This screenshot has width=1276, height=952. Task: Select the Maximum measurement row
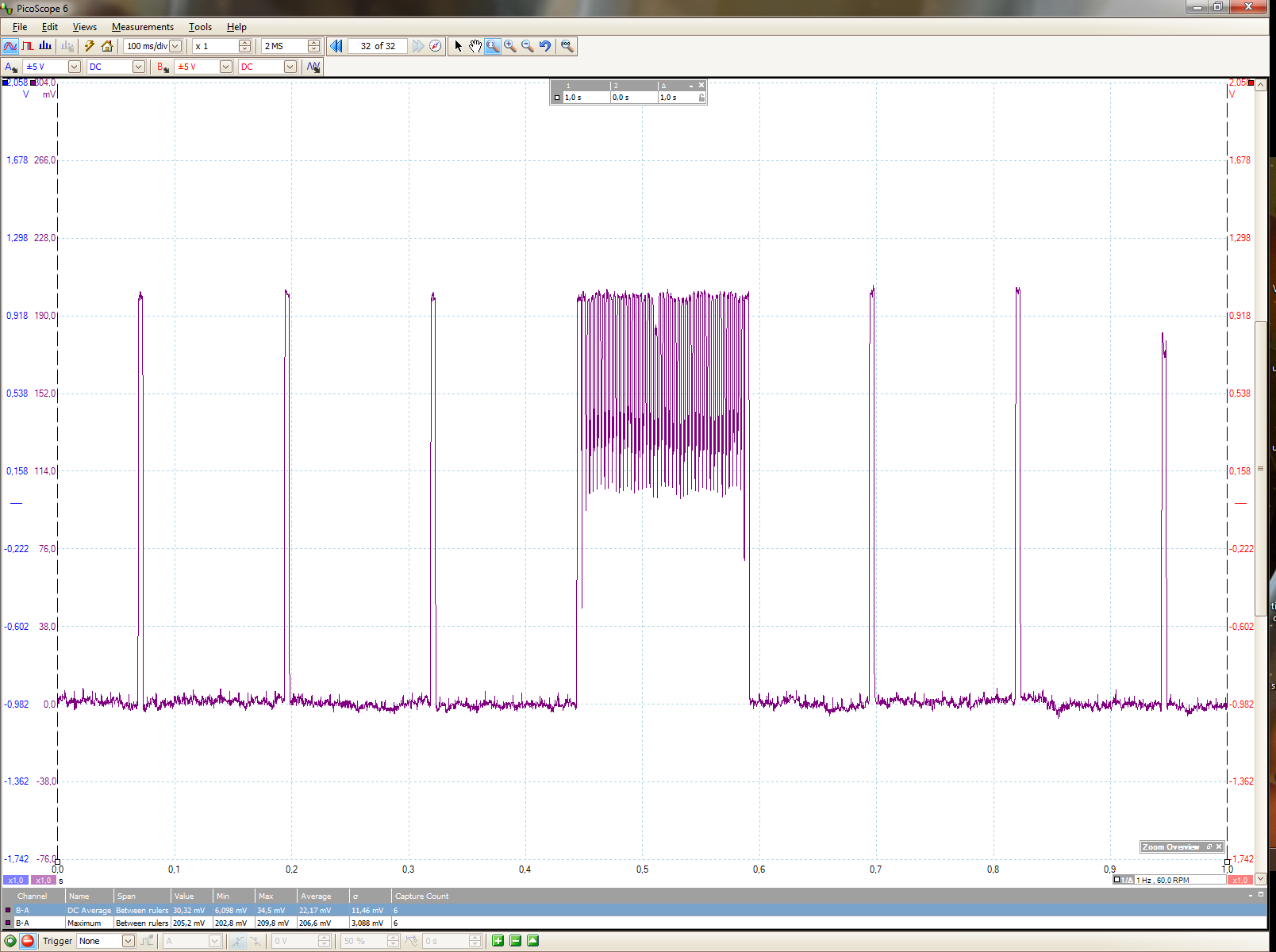(x=633, y=923)
